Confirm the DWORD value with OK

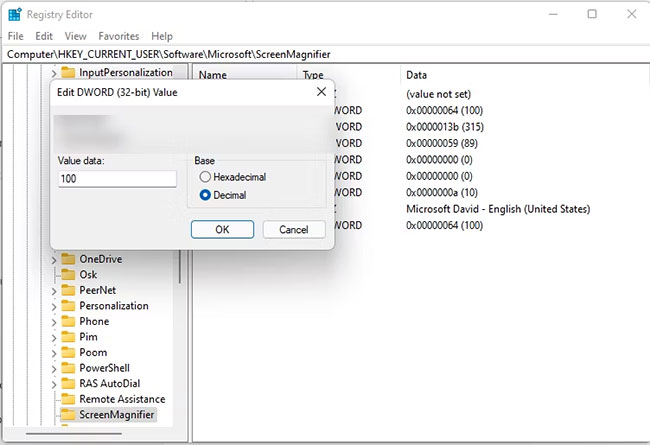(222, 229)
